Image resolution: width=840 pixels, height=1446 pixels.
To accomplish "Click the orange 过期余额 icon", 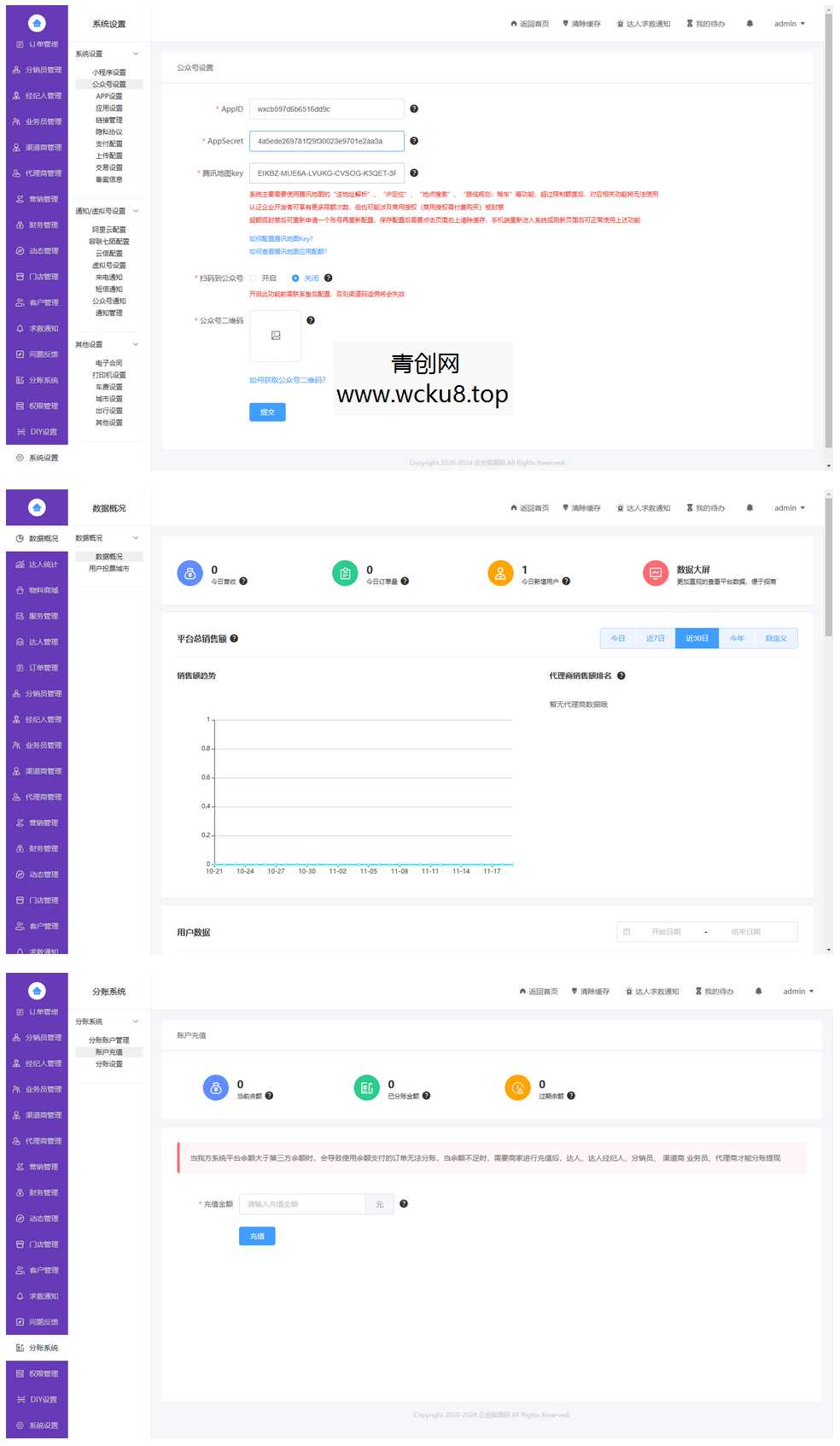I will click(x=518, y=1087).
